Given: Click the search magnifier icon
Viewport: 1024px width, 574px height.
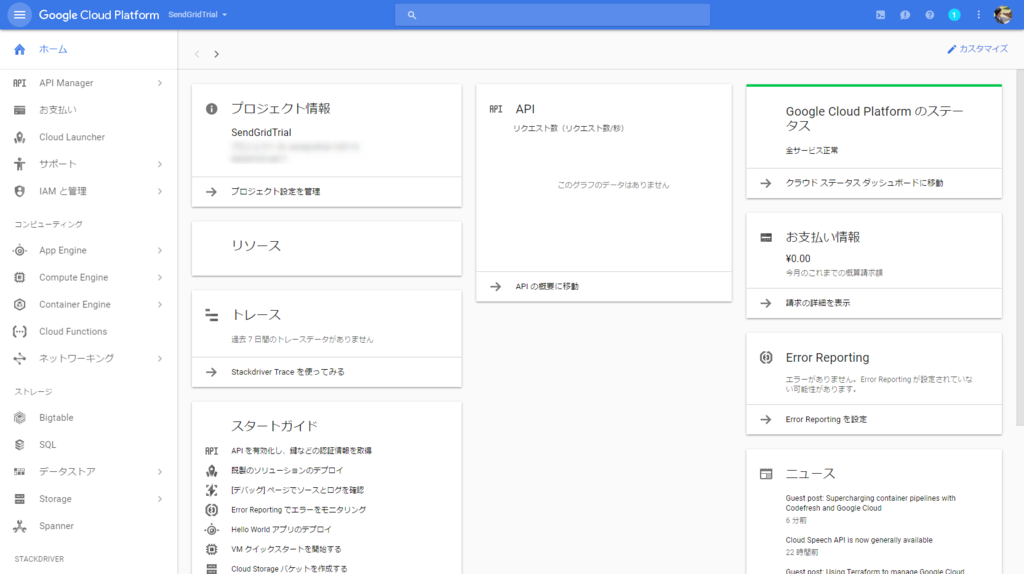Looking at the screenshot, I should [411, 14].
